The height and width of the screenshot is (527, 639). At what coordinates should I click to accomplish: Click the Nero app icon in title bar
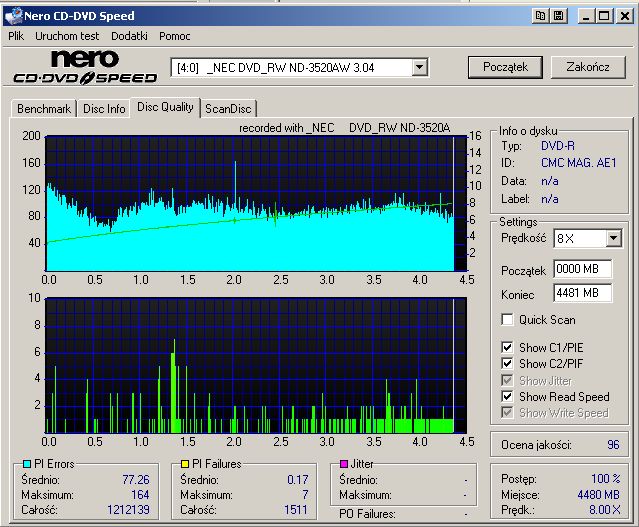tap(13, 16)
